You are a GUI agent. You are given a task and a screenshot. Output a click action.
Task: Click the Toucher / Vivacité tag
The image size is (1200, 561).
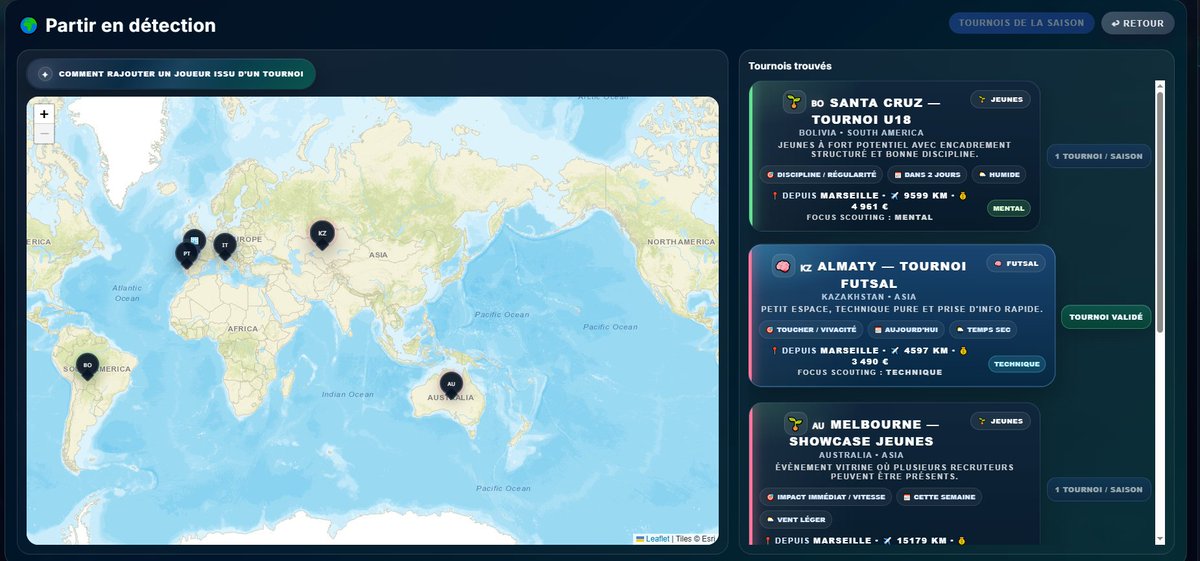(811, 329)
